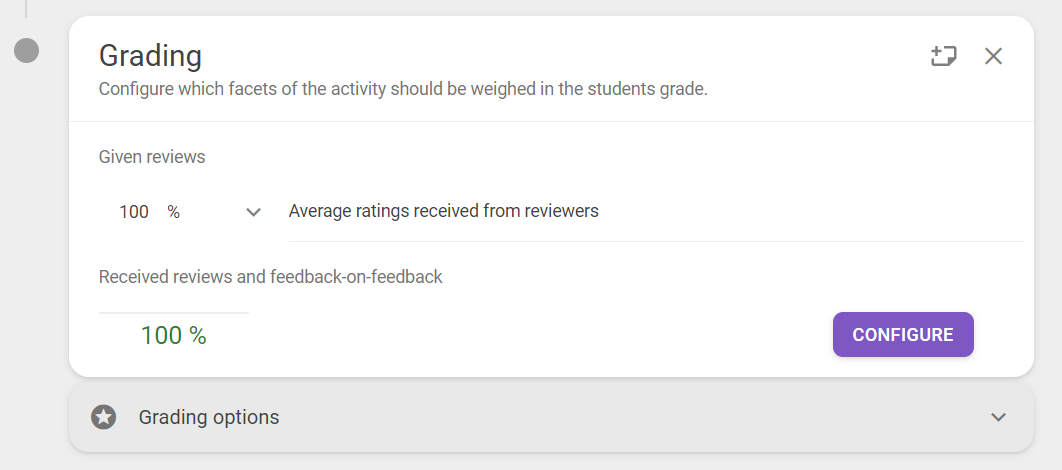This screenshot has width=1062, height=470.
Task: Click the Configure which facets description text
Action: coord(403,89)
